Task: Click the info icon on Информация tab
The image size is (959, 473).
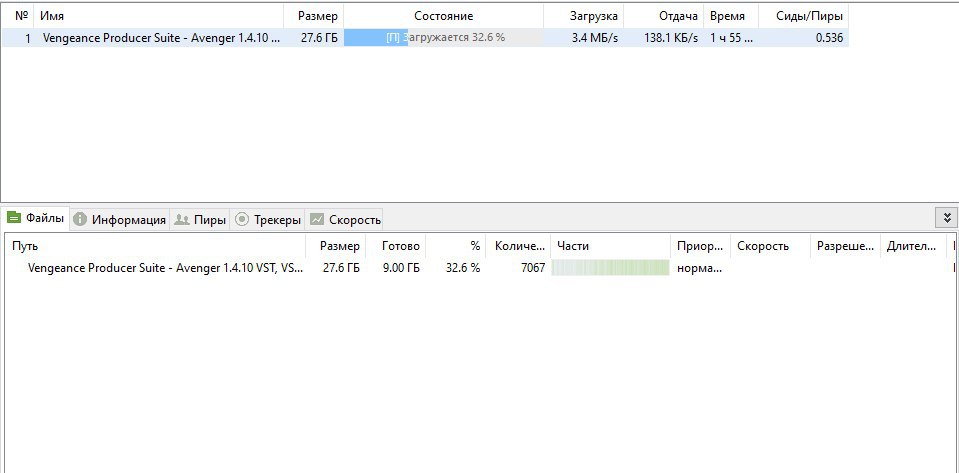Action: [x=80, y=220]
